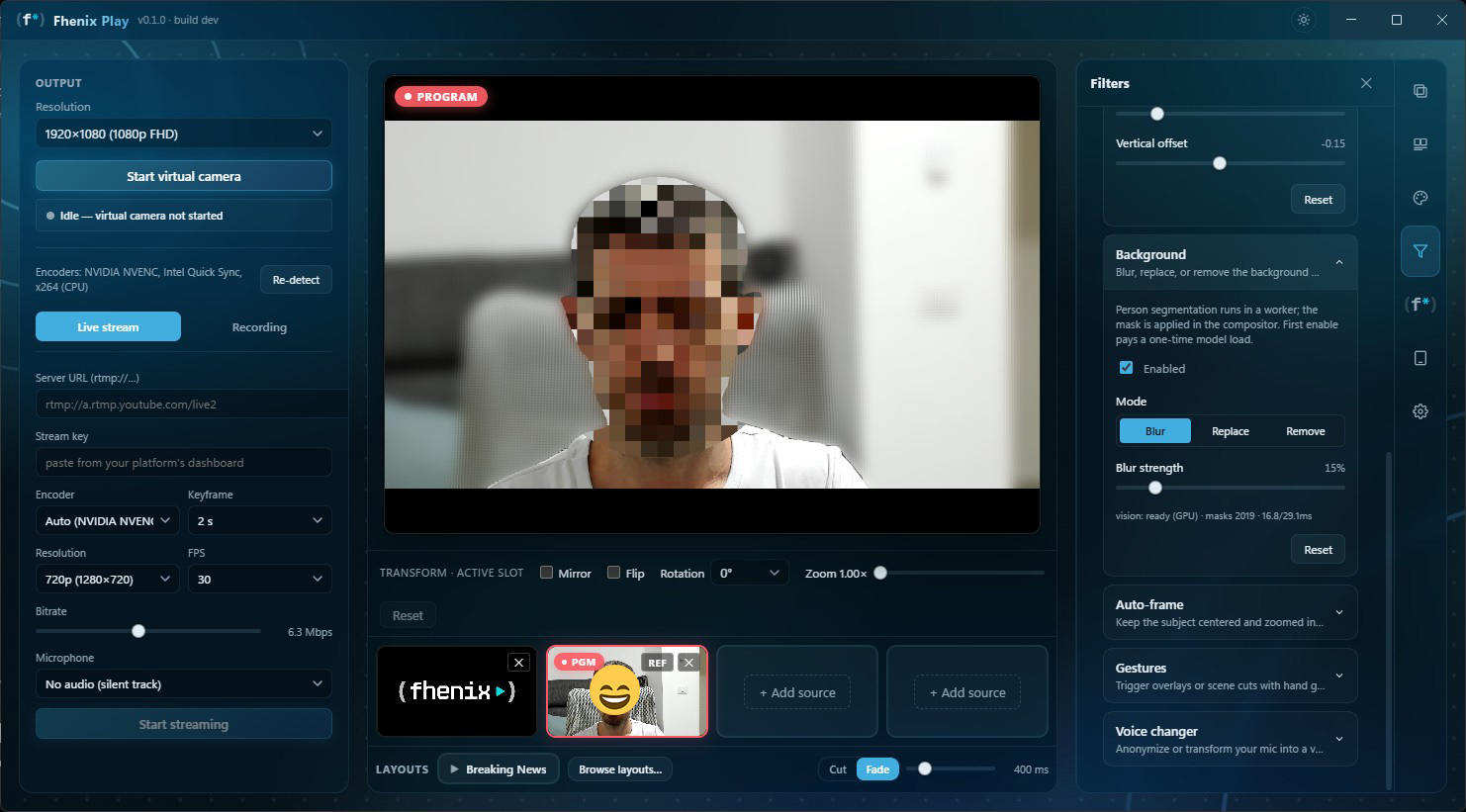1466x812 pixels.
Task: Open the Microphone No audio dropdown
Action: 184,683
